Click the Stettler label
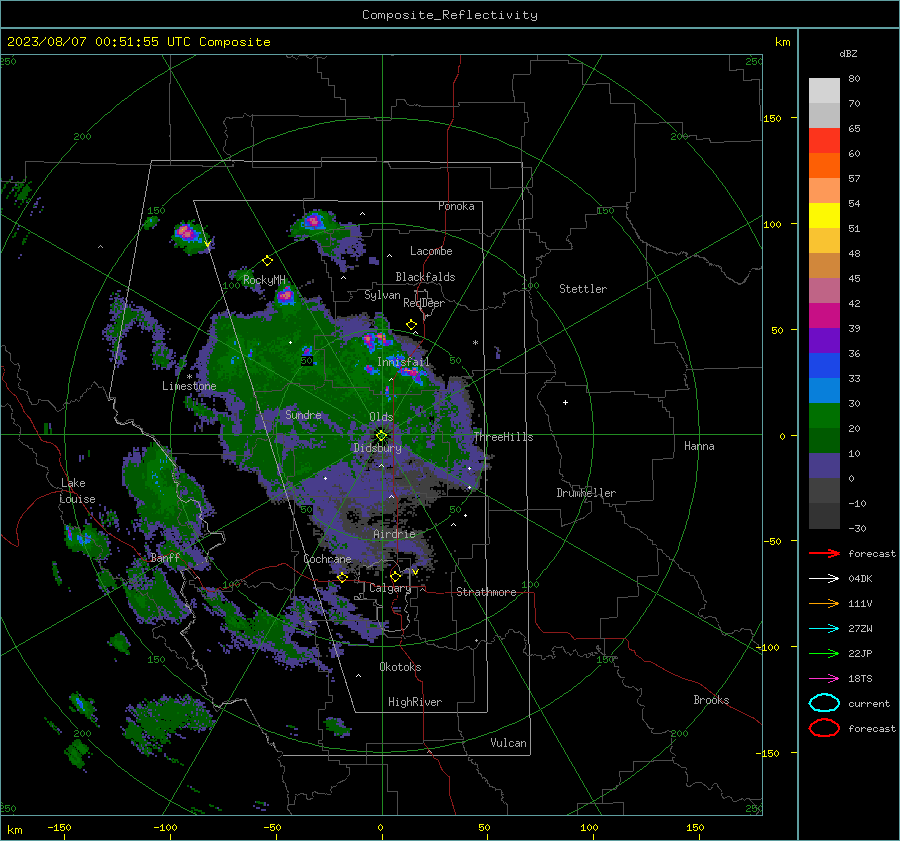The width and height of the screenshot is (900, 841). (x=583, y=289)
